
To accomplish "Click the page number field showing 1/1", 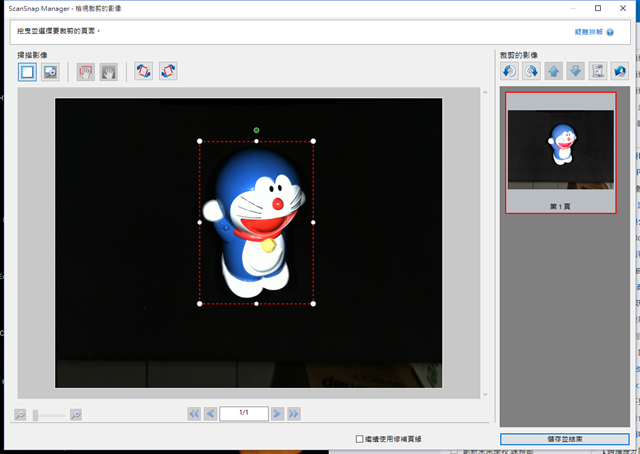I will pyautogui.click(x=244, y=413).
